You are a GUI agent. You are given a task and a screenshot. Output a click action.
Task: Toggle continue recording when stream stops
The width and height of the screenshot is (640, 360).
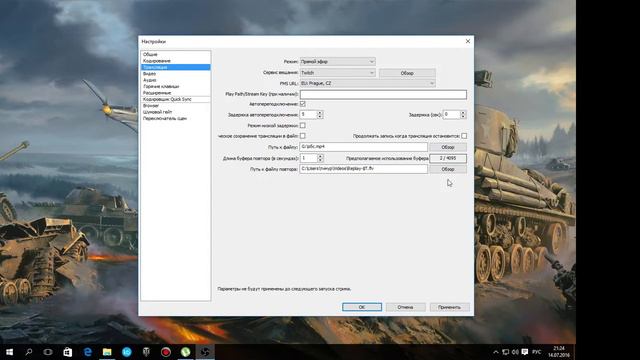pyautogui.click(x=464, y=136)
